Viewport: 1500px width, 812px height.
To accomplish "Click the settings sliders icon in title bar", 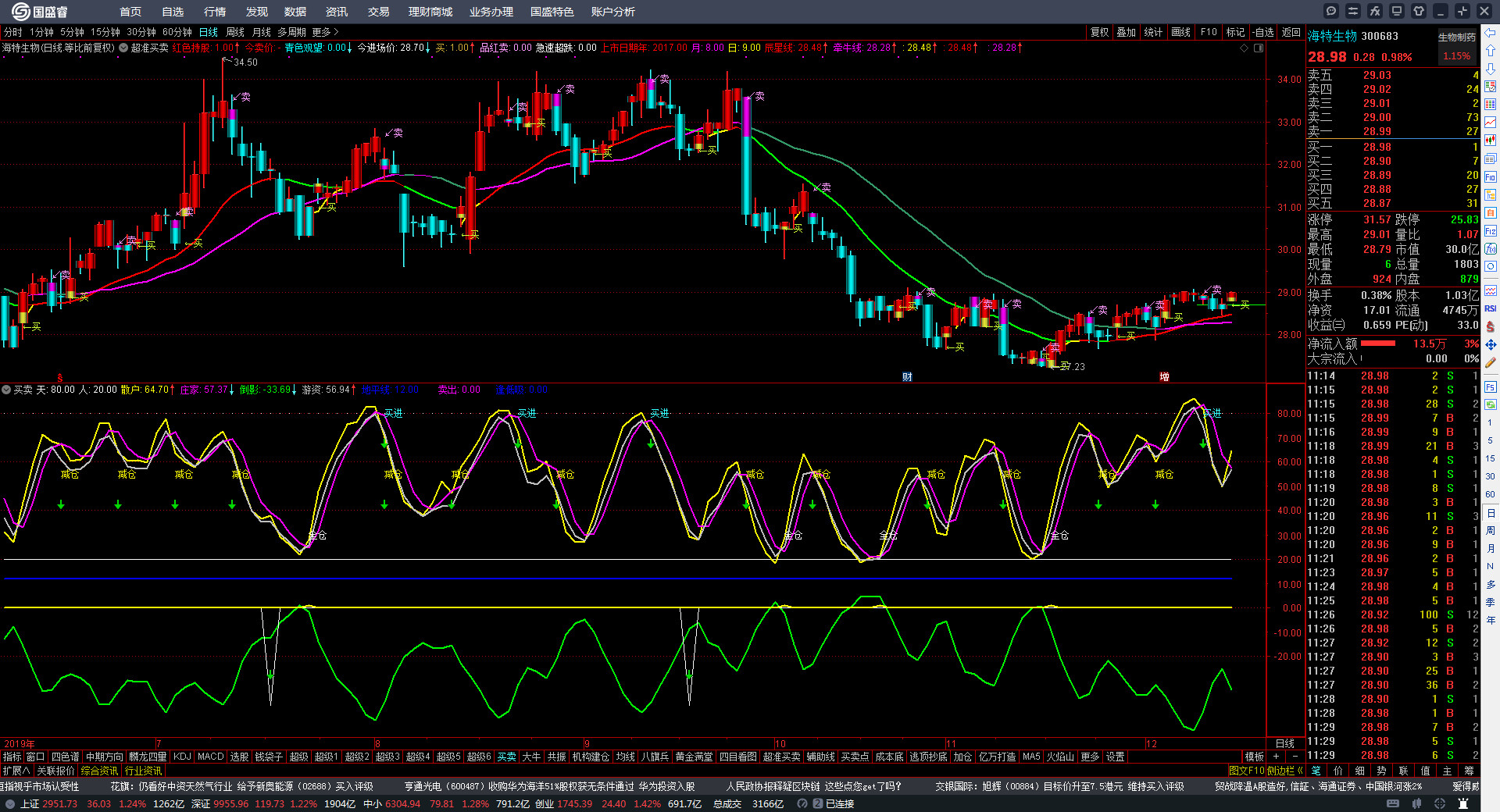I will 1353,11.
